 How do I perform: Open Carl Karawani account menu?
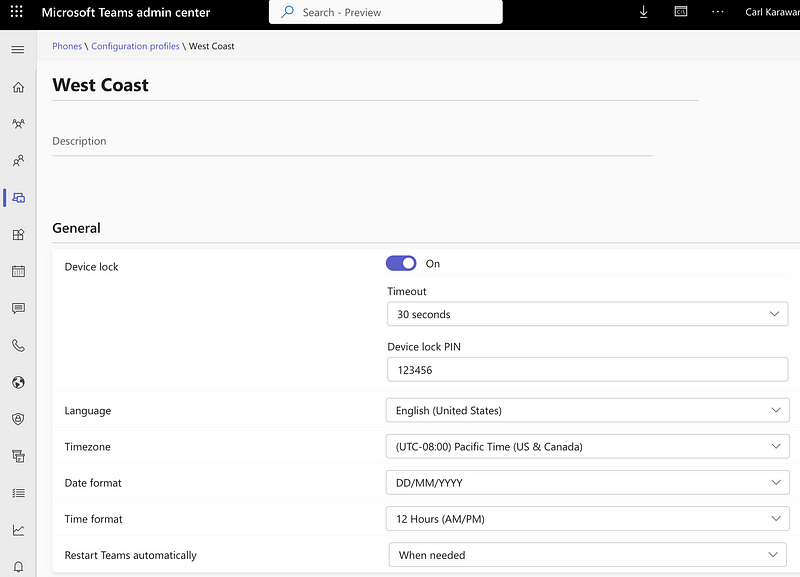click(772, 12)
